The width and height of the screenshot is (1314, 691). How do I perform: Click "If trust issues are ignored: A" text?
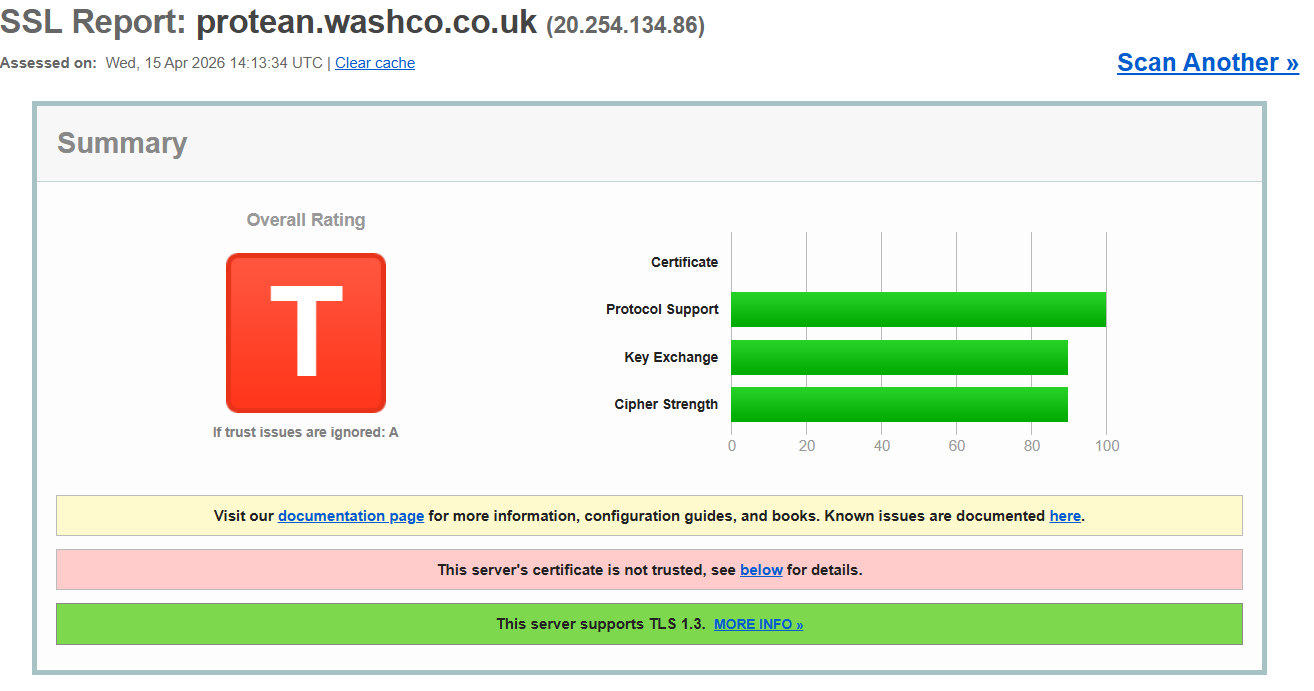[306, 432]
